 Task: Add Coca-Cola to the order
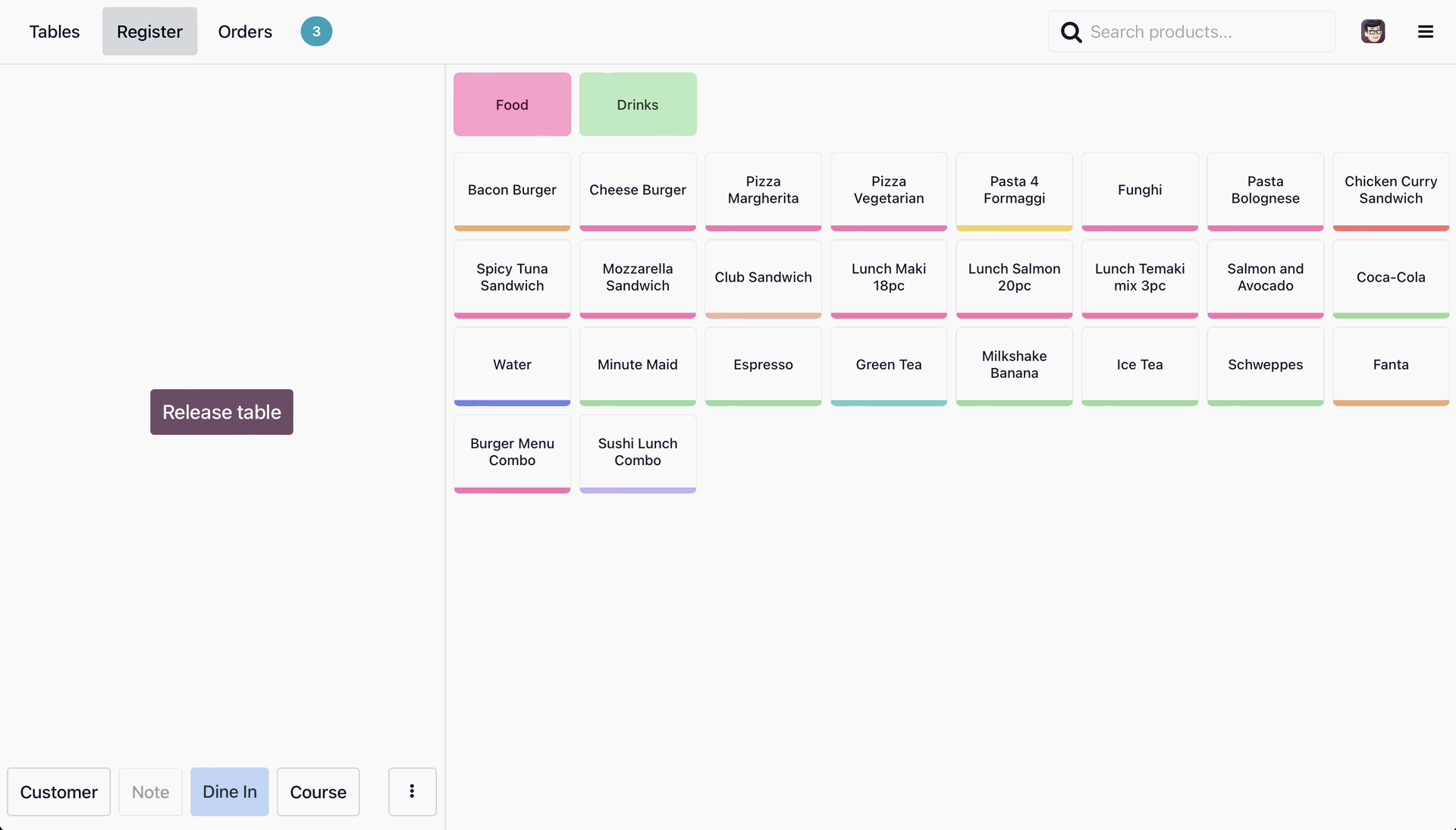(x=1390, y=277)
